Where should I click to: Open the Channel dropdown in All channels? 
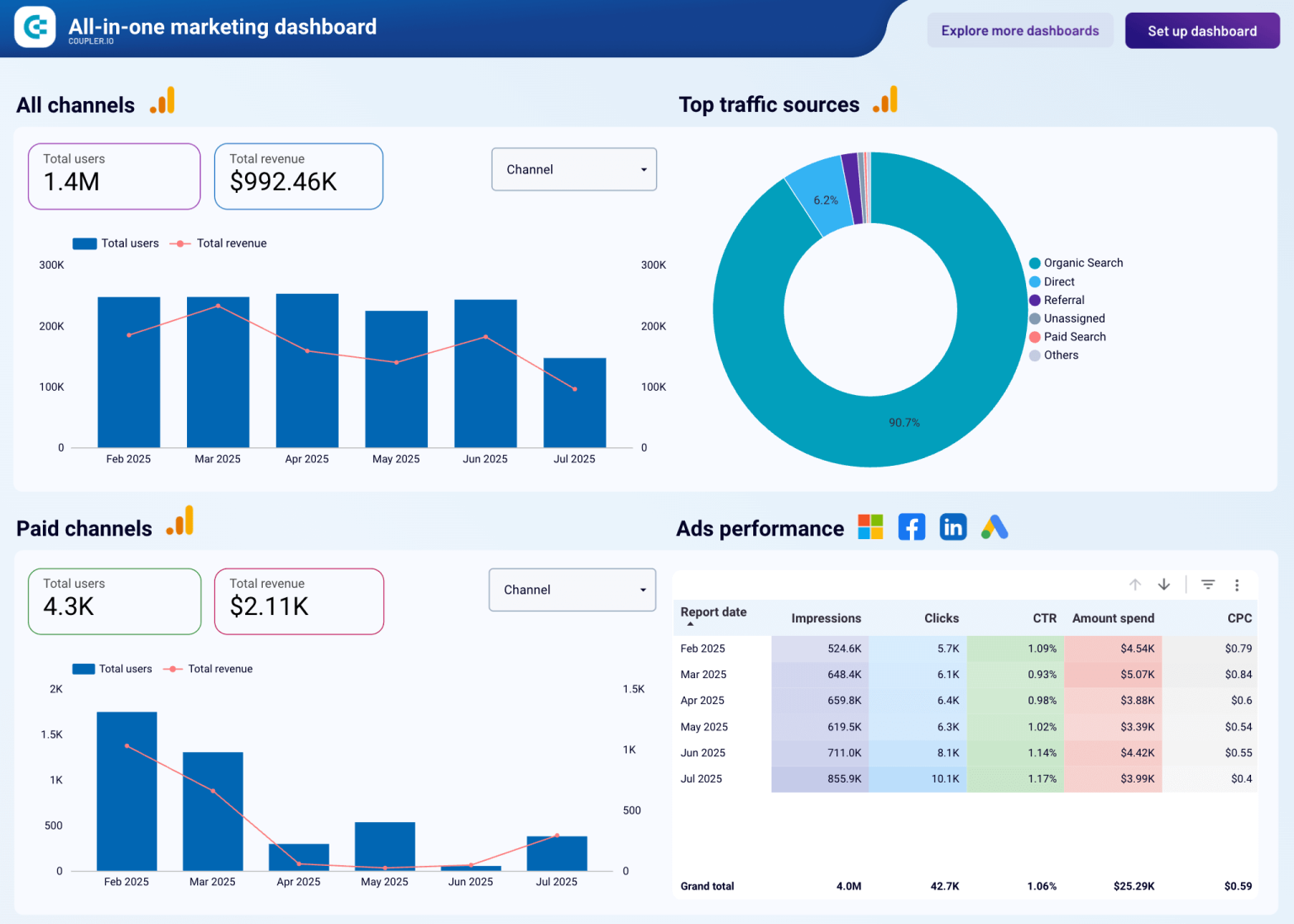[x=574, y=168]
